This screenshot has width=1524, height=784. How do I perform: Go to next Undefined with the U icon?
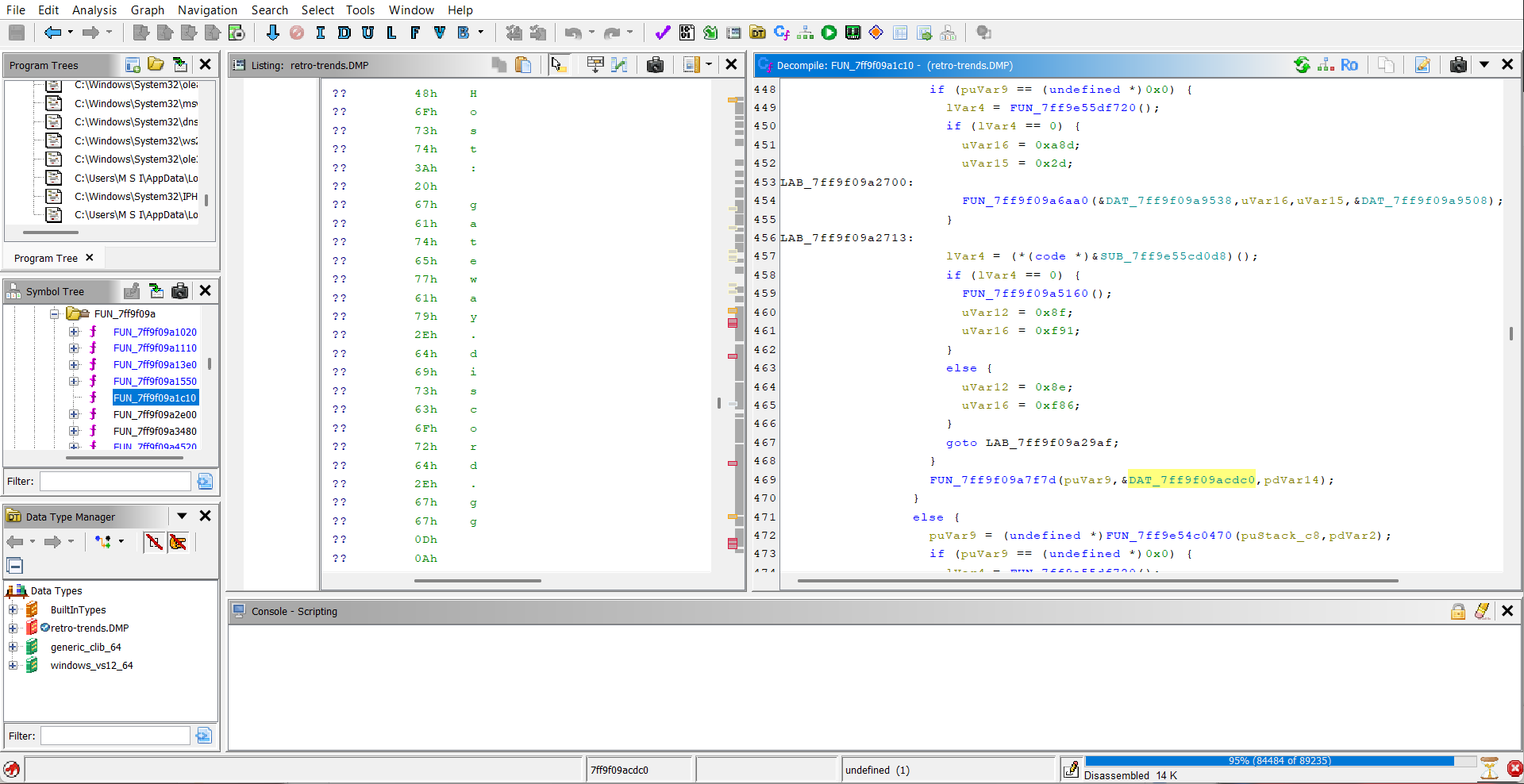pyautogui.click(x=368, y=33)
